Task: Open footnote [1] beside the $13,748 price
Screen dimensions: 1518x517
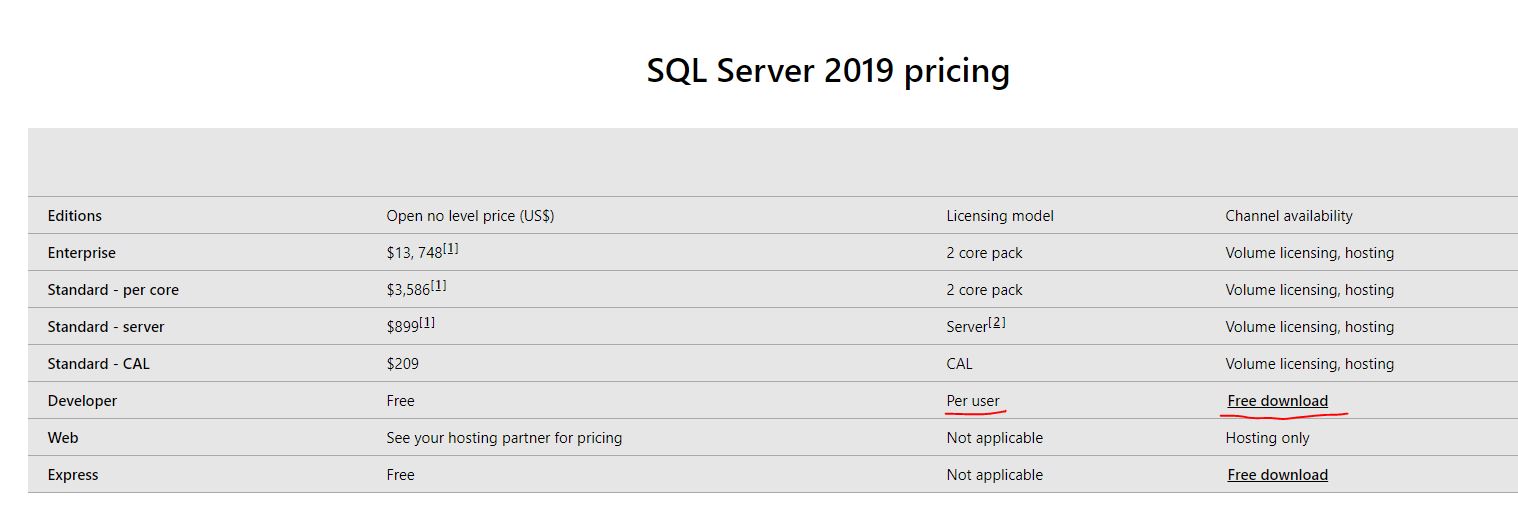Action: pyautogui.click(x=451, y=248)
